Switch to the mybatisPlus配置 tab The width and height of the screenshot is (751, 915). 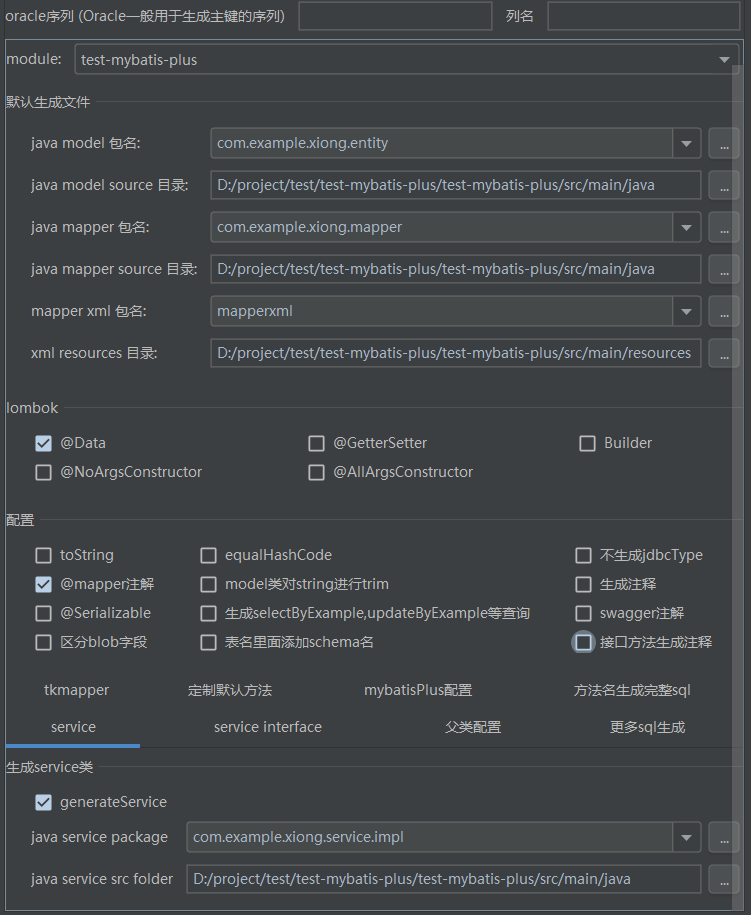tap(417, 690)
